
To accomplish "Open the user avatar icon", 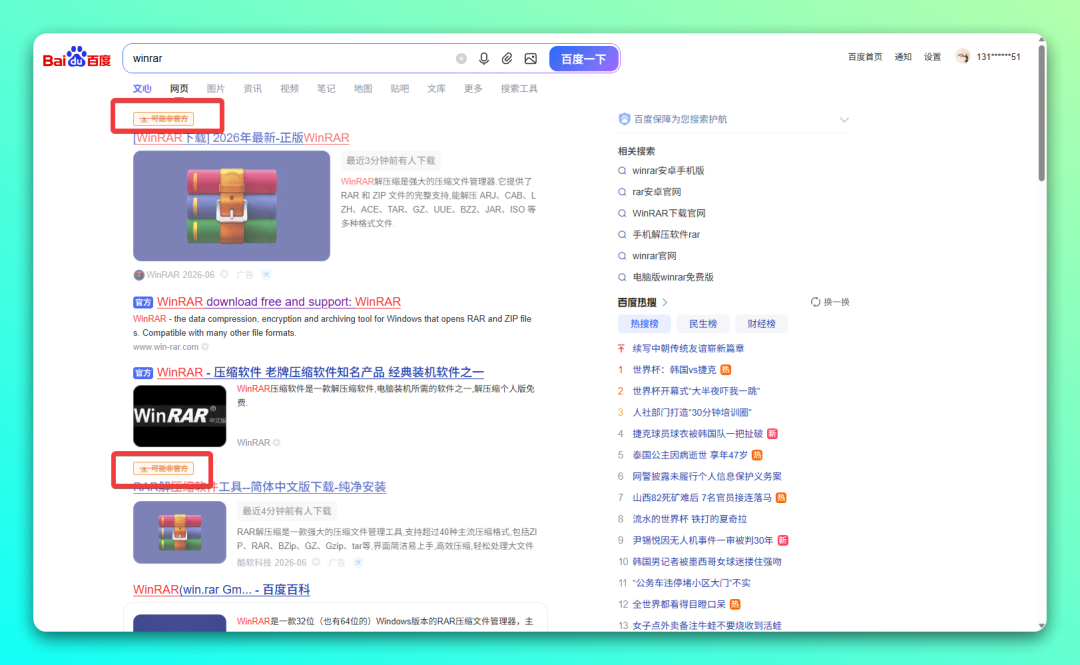I will pos(962,57).
